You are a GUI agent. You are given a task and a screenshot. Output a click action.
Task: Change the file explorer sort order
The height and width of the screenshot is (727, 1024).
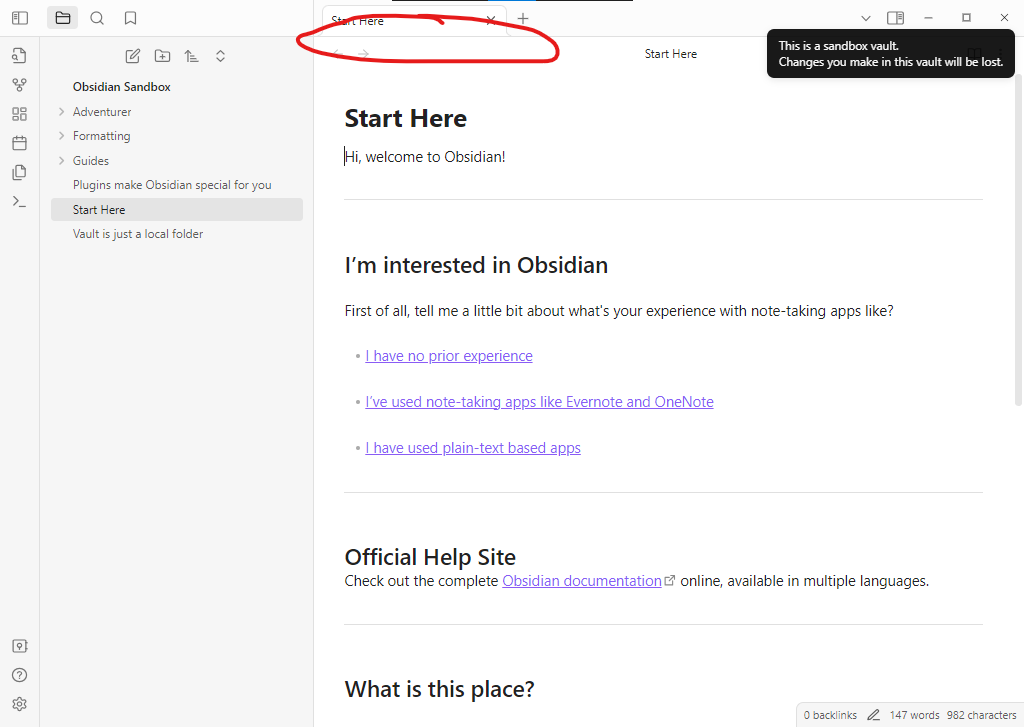click(191, 56)
